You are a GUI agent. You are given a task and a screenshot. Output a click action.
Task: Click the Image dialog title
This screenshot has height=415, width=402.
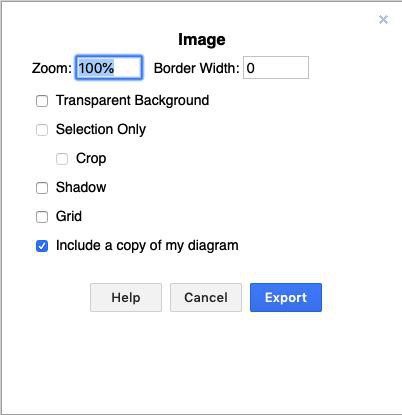point(202,40)
